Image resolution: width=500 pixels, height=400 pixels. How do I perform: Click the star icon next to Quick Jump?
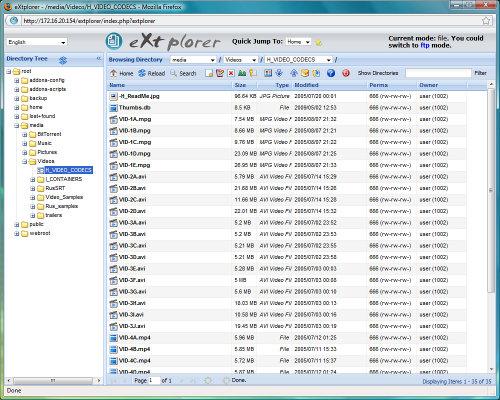tap(319, 42)
